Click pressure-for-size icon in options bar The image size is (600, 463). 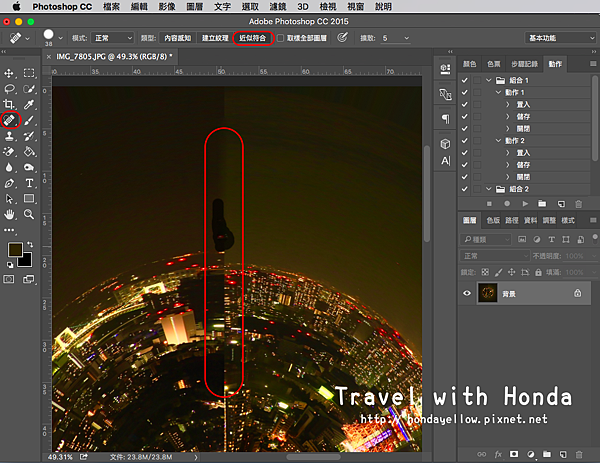[x=342, y=37]
